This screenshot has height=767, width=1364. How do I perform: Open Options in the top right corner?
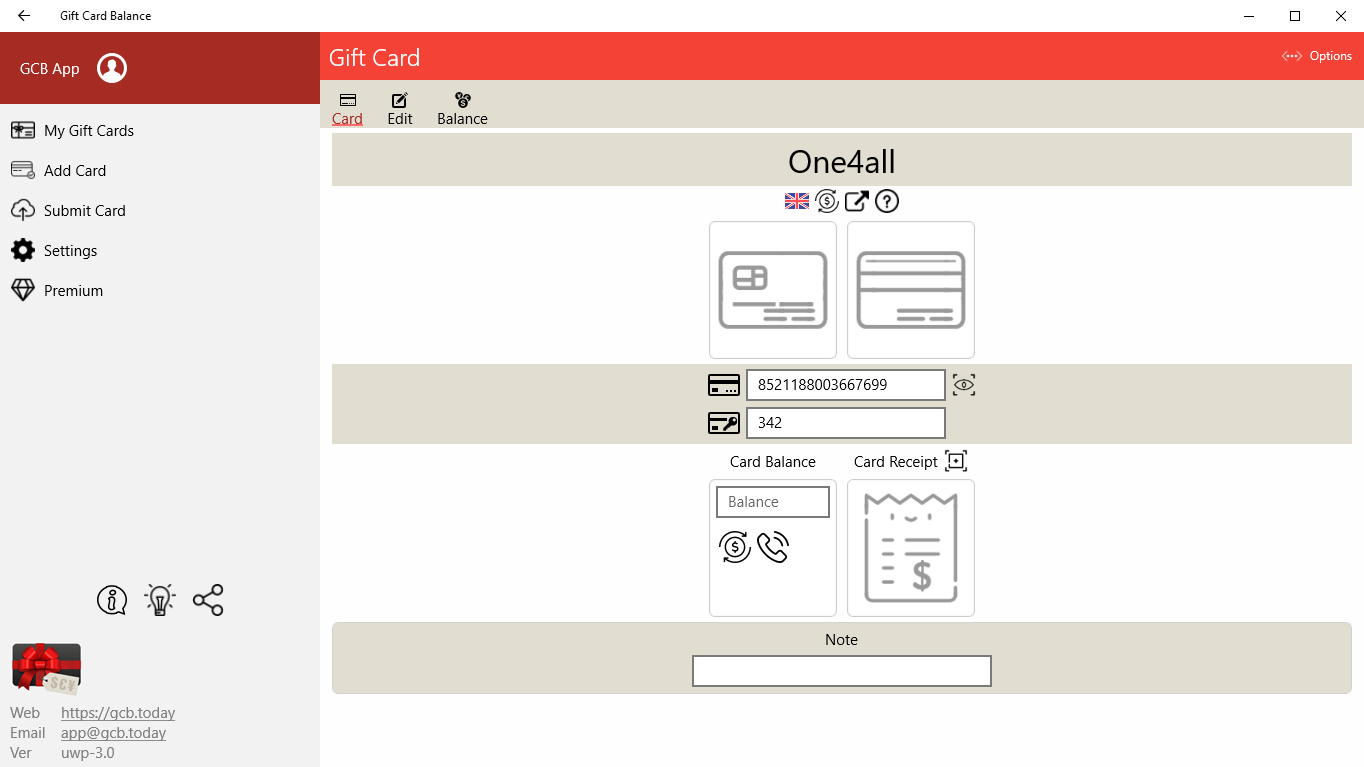coord(1317,56)
